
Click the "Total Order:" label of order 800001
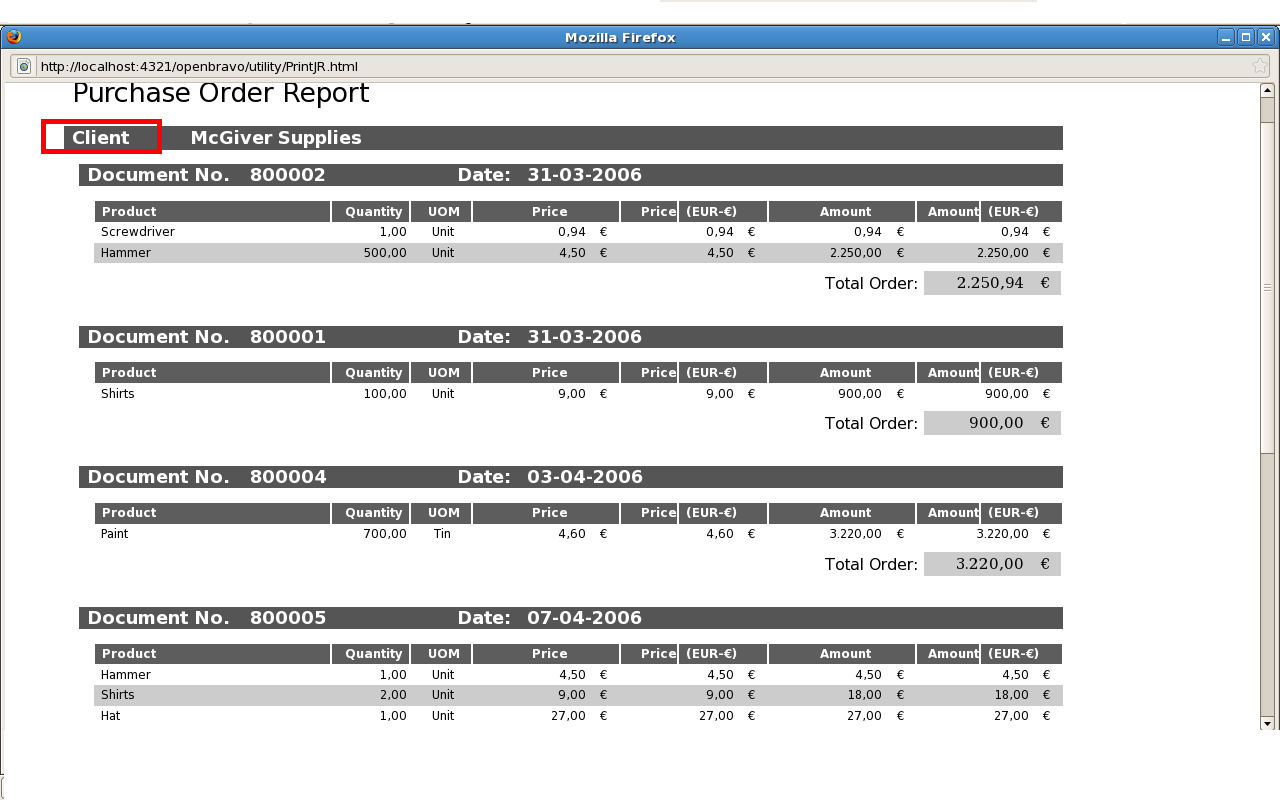[x=871, y=424]
